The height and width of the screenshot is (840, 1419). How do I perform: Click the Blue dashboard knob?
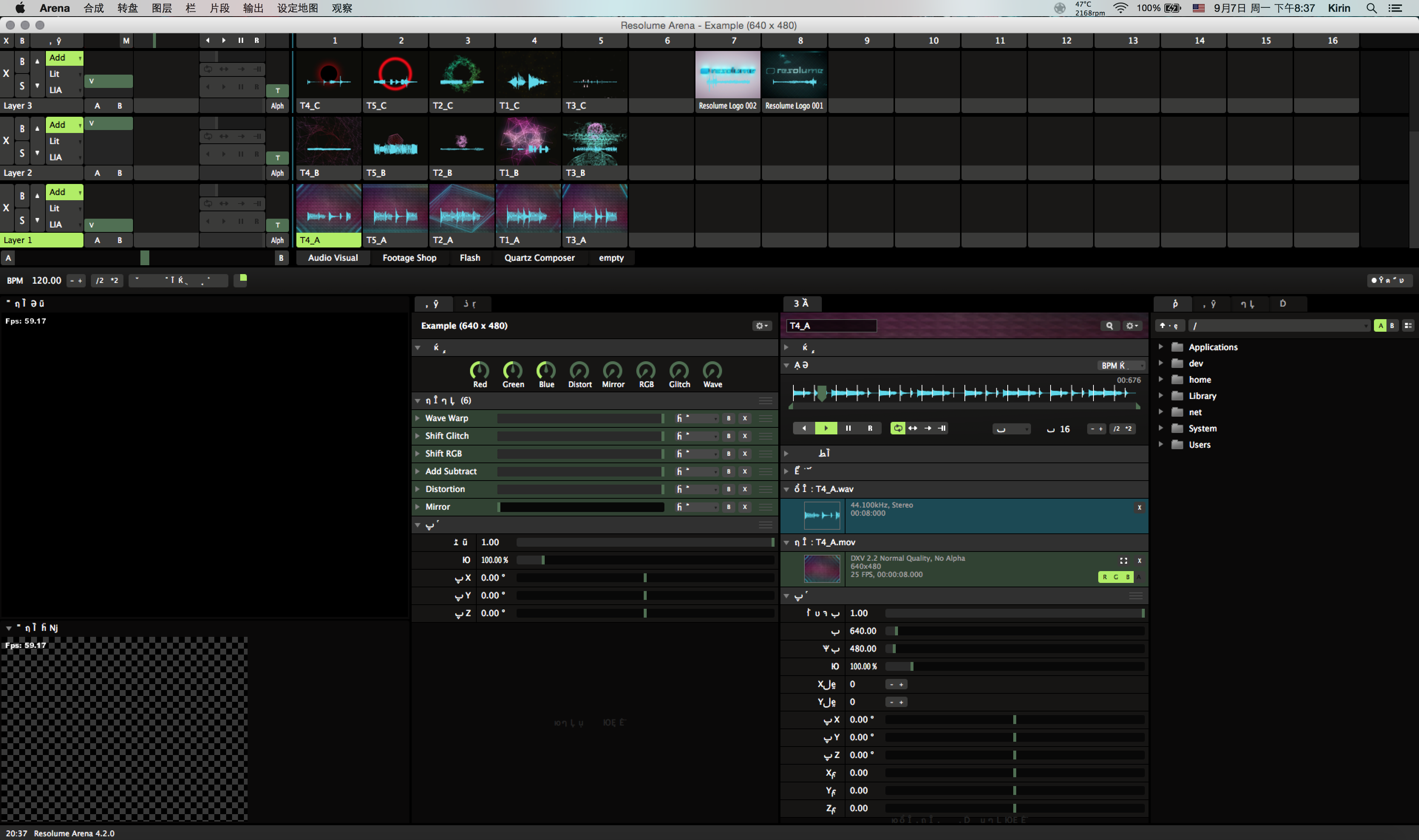point(546,371)
